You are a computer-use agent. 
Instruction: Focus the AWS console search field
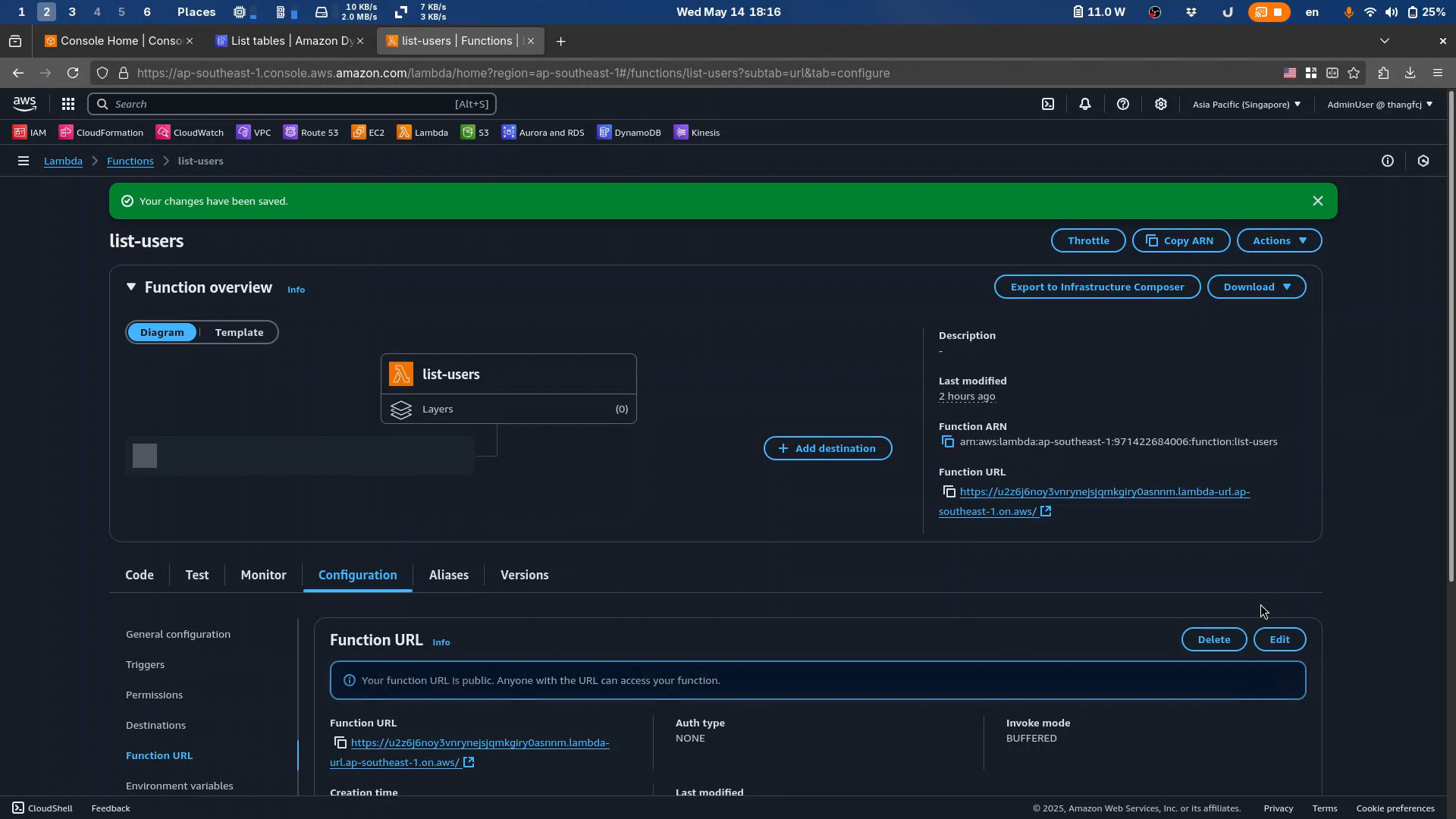(292, 105)
